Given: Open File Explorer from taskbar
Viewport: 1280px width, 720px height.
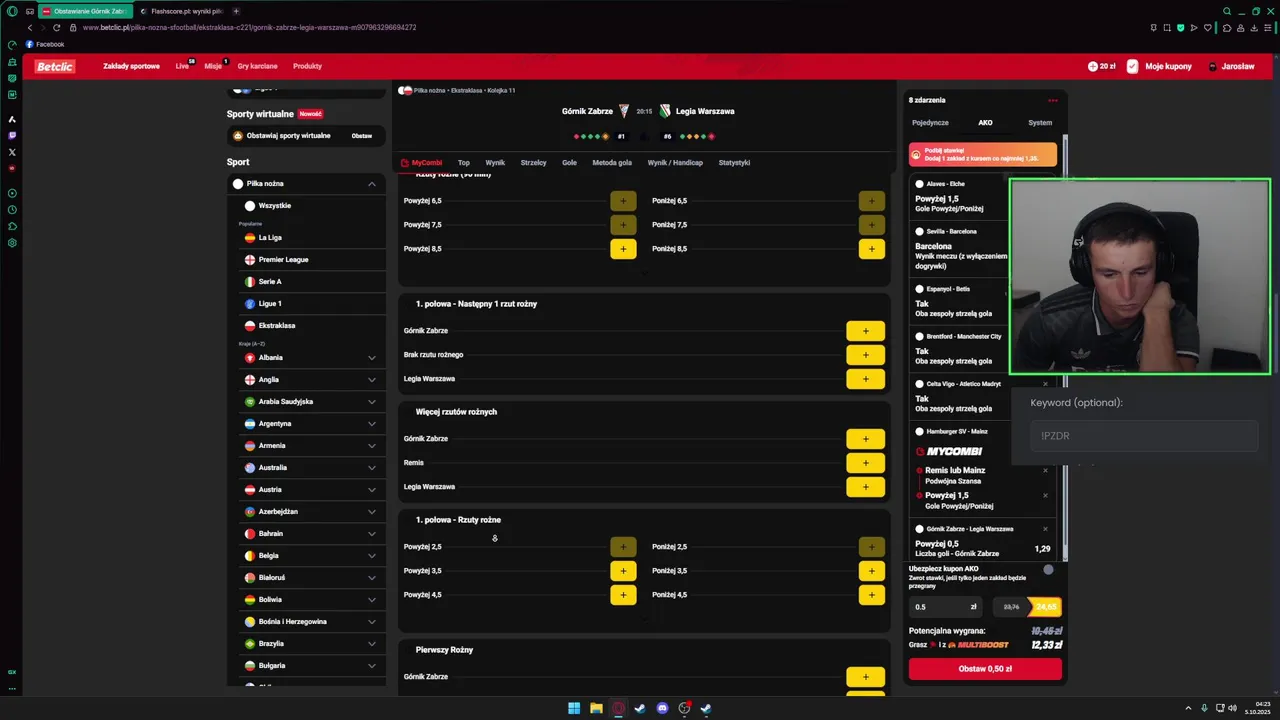Looking at the screenshot, I should coord(596,708).
